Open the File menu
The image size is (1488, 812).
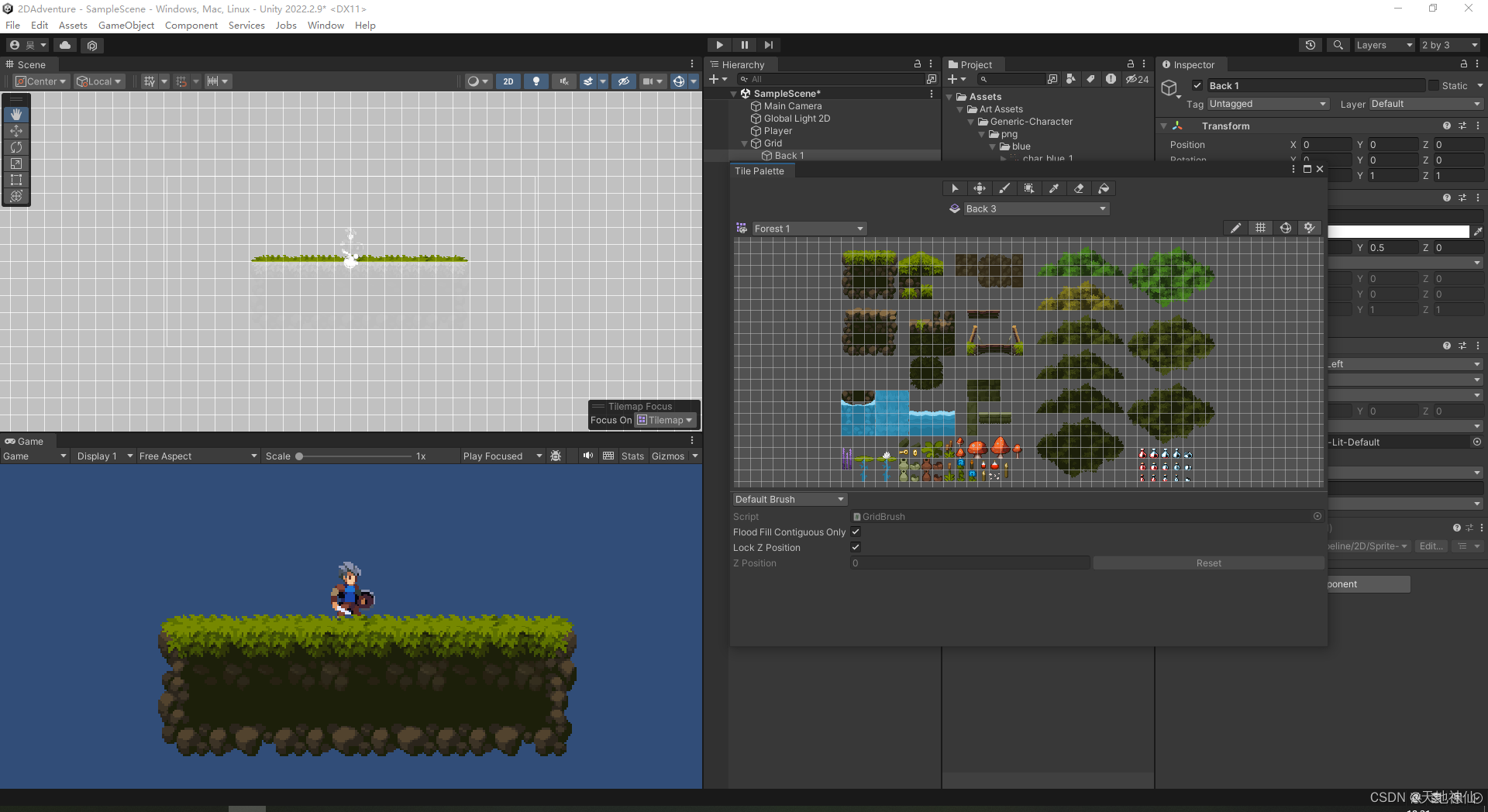click(13, 26)
